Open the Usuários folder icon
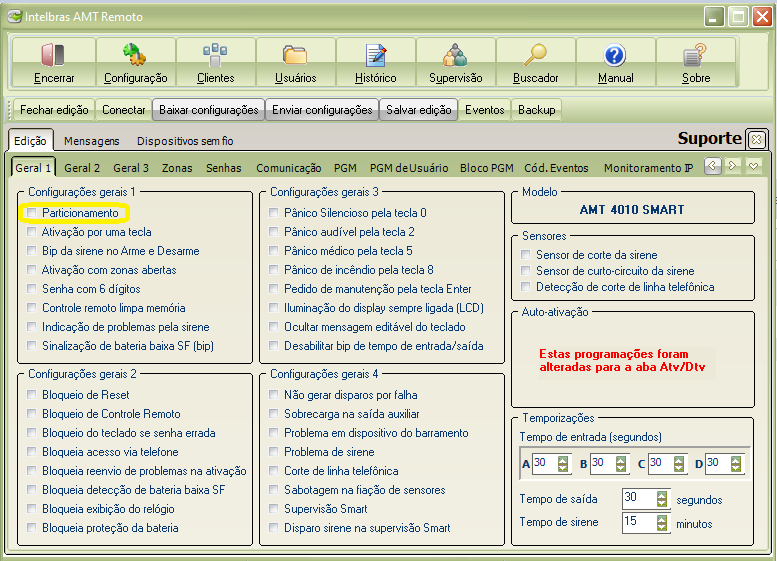This screenshot has height=561, width=777. [x=295, y=55]
